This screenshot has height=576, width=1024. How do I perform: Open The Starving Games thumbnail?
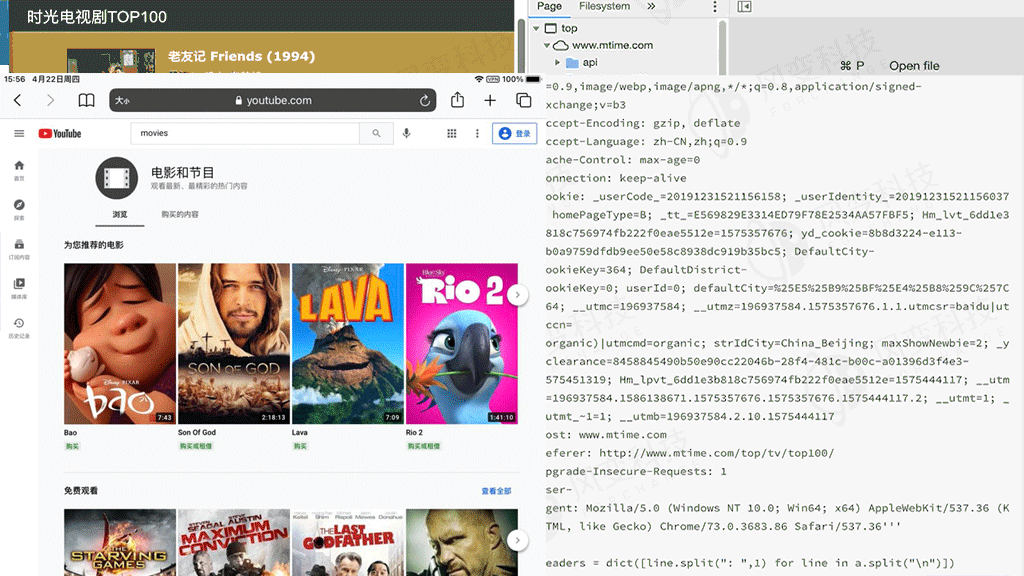click(120, 543)
